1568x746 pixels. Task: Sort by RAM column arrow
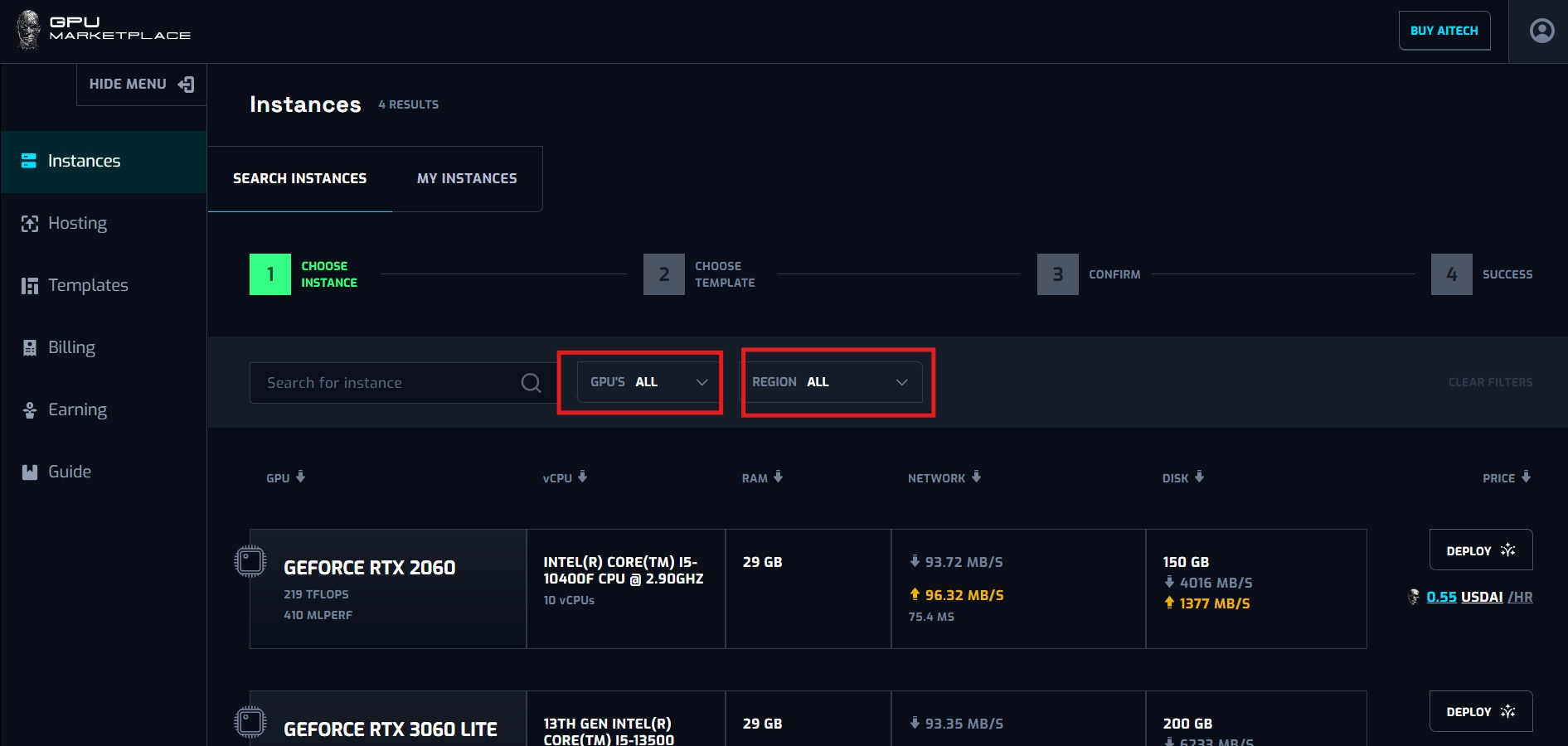(x=778, y=477)
